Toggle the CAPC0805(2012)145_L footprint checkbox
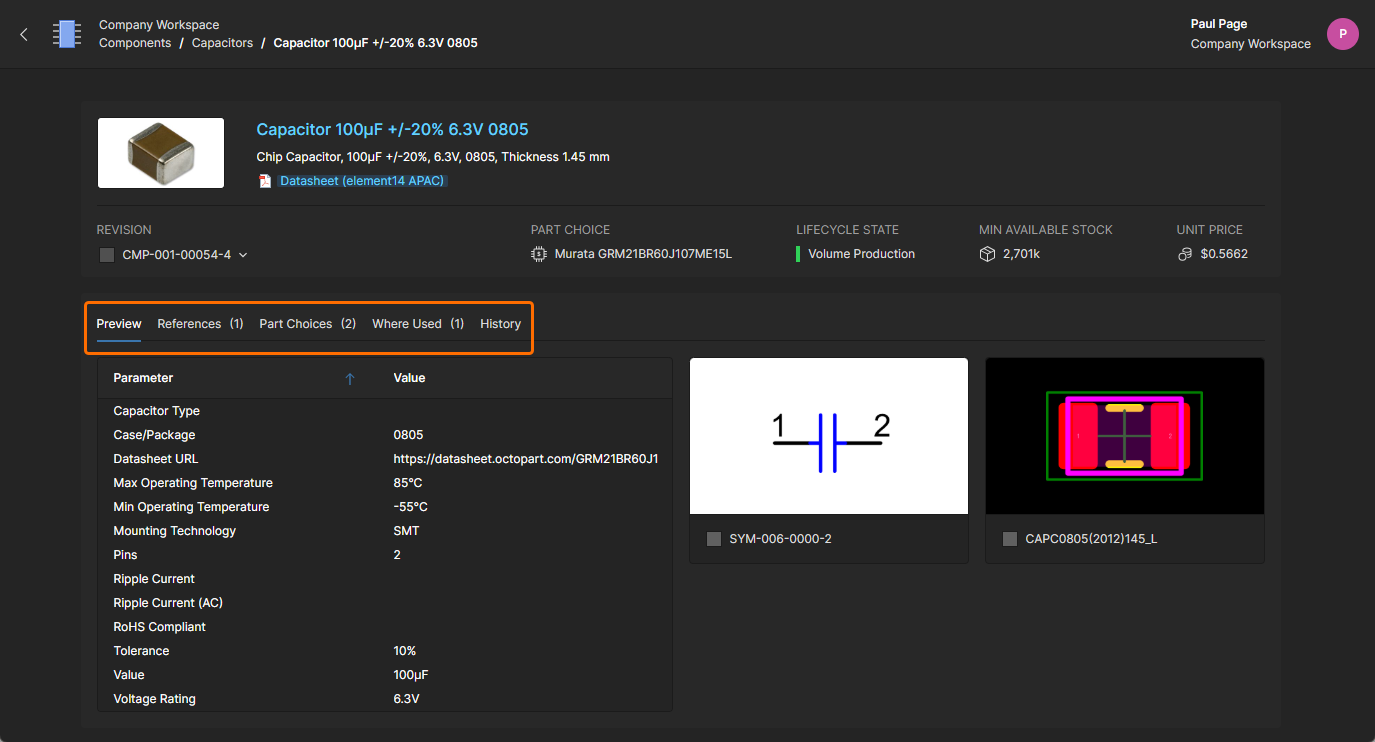This screenshot has width=1375, height=742. (x=1010, y=539)
